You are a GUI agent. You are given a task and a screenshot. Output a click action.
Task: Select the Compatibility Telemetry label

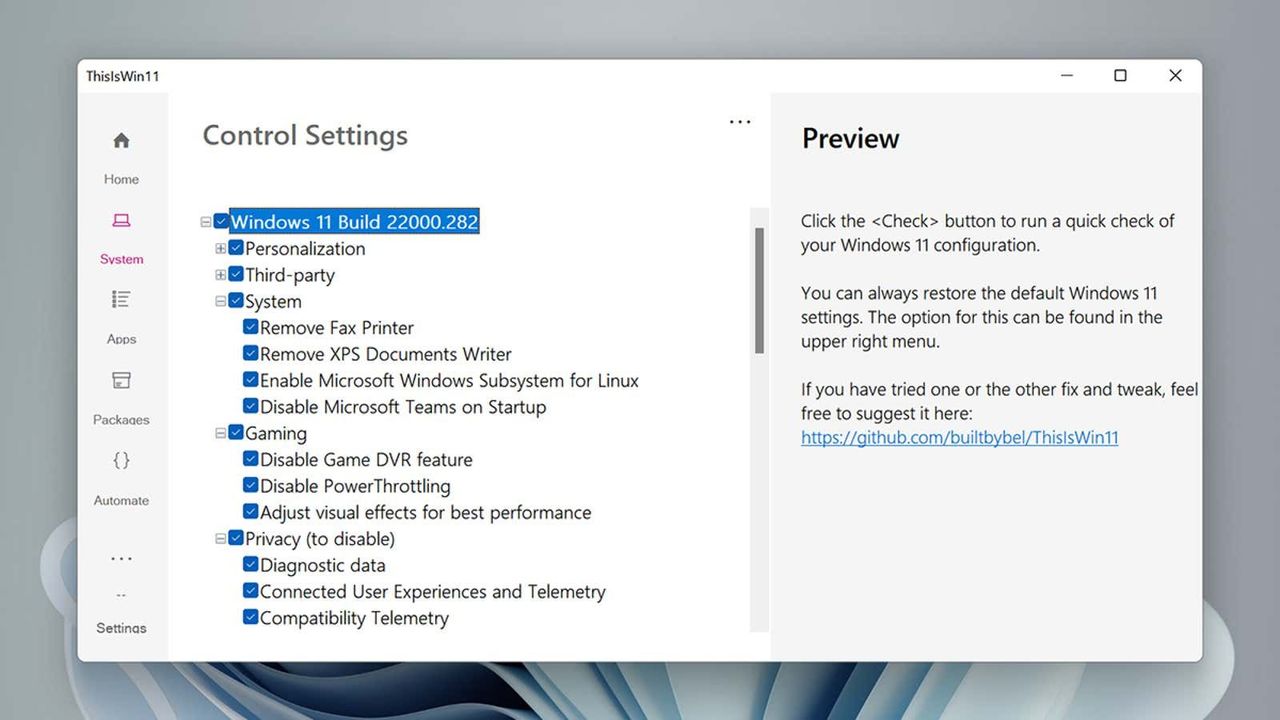tap(354, 618)
